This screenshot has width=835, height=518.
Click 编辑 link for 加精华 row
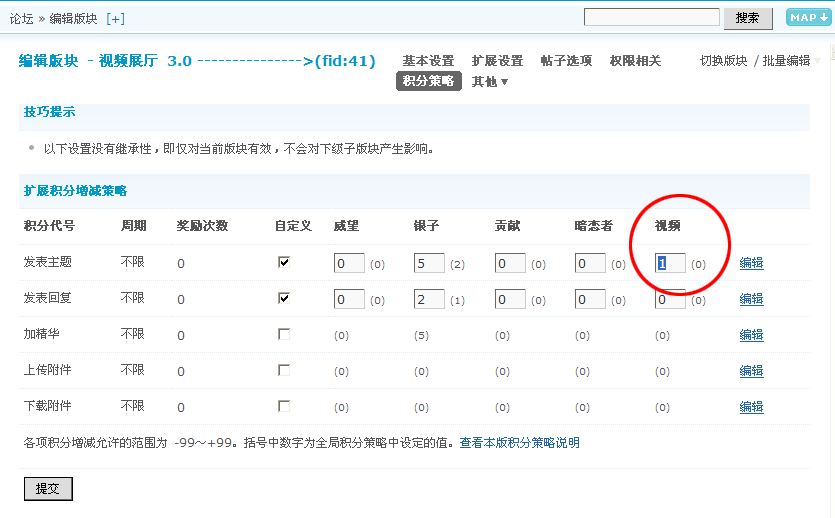[751, 334]
